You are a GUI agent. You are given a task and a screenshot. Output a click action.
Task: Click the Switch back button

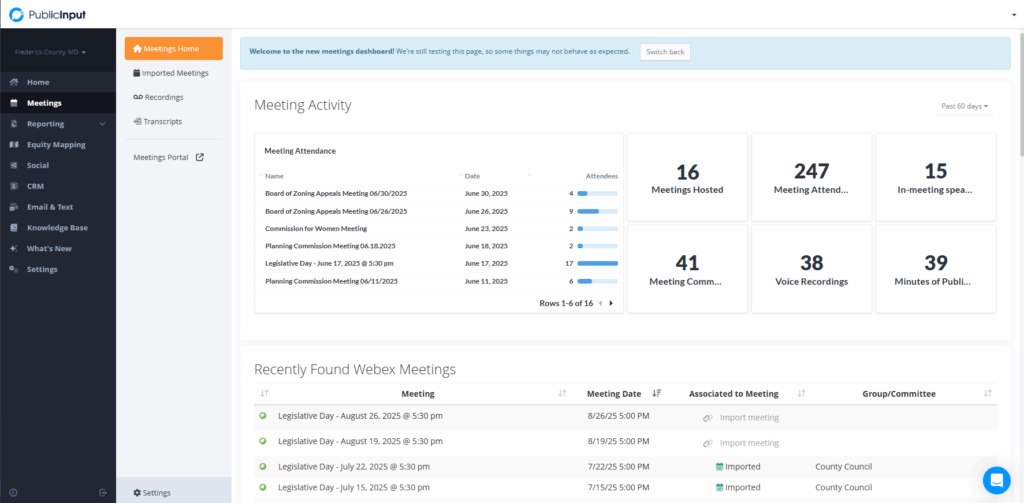665,52
